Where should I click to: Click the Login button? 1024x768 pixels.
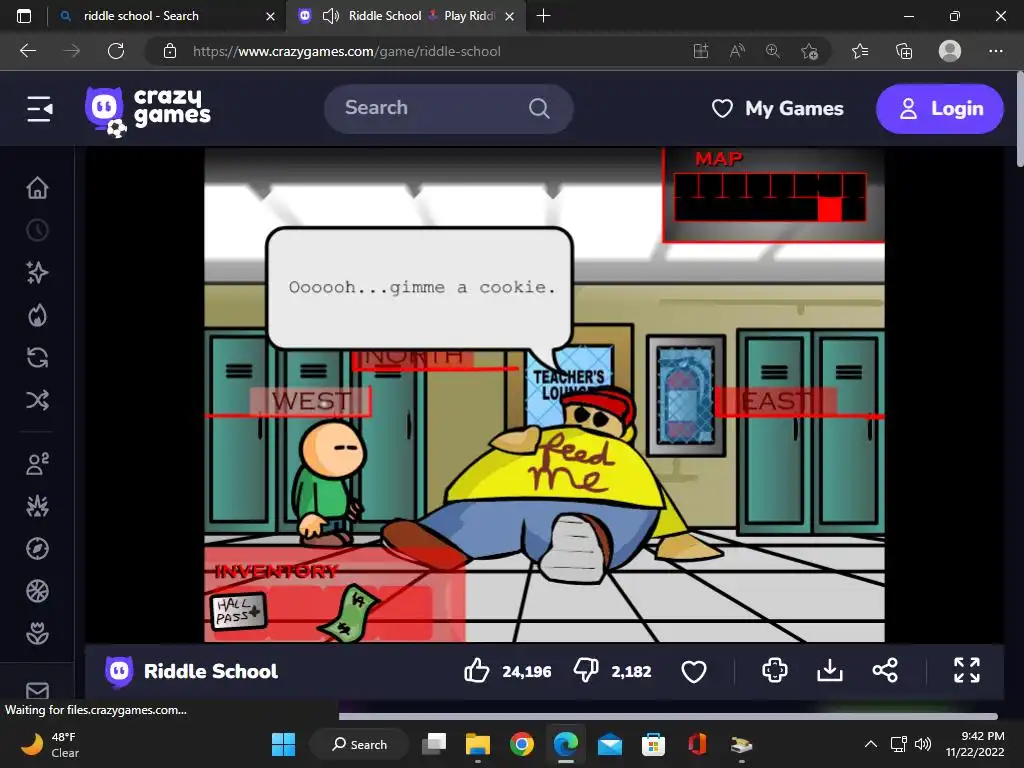click(940, 108)
